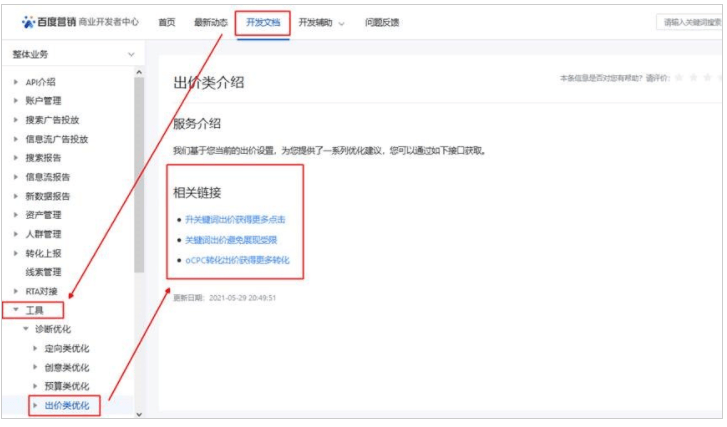Rate the page with third star
This screenshot has width=727, height=427.
point(708,77)
